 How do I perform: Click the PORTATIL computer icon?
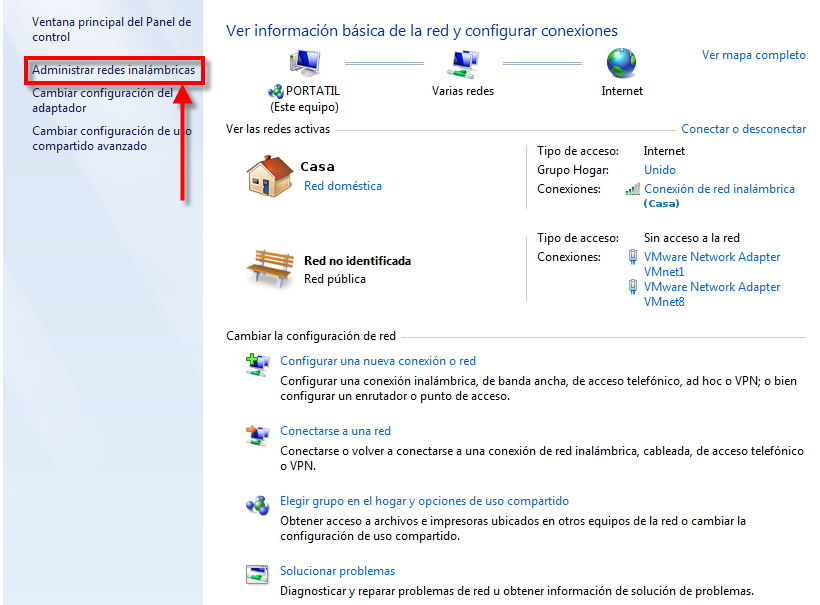click(x=304, y=63)
